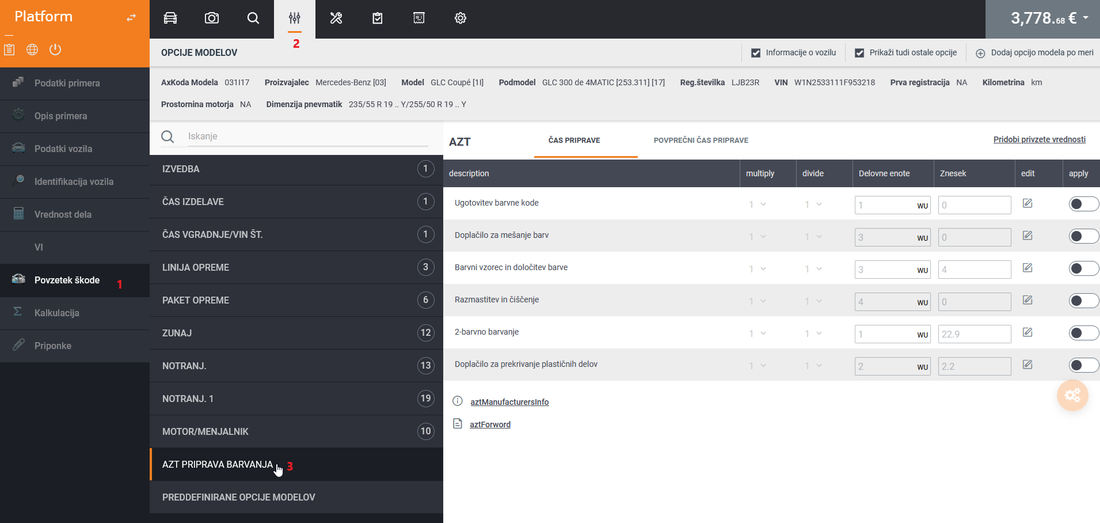Open the vehicle (car) icon in top toolbar
This screenshot has width=1100, height=523.
click(x=170, y=18)
